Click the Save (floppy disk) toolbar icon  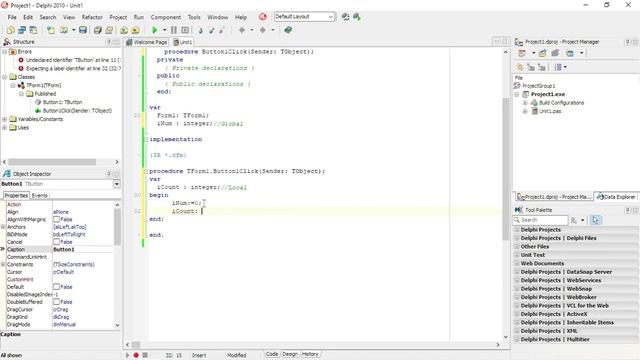pos(83,30)
